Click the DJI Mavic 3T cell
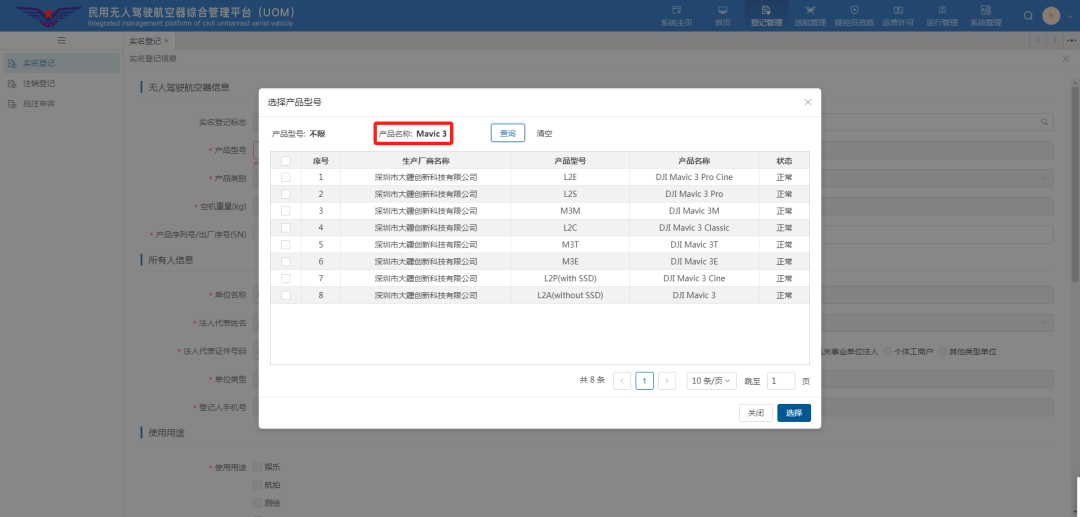Image resolution: width=1080 pixels, height=517 pixels. (x=694, y=244)
